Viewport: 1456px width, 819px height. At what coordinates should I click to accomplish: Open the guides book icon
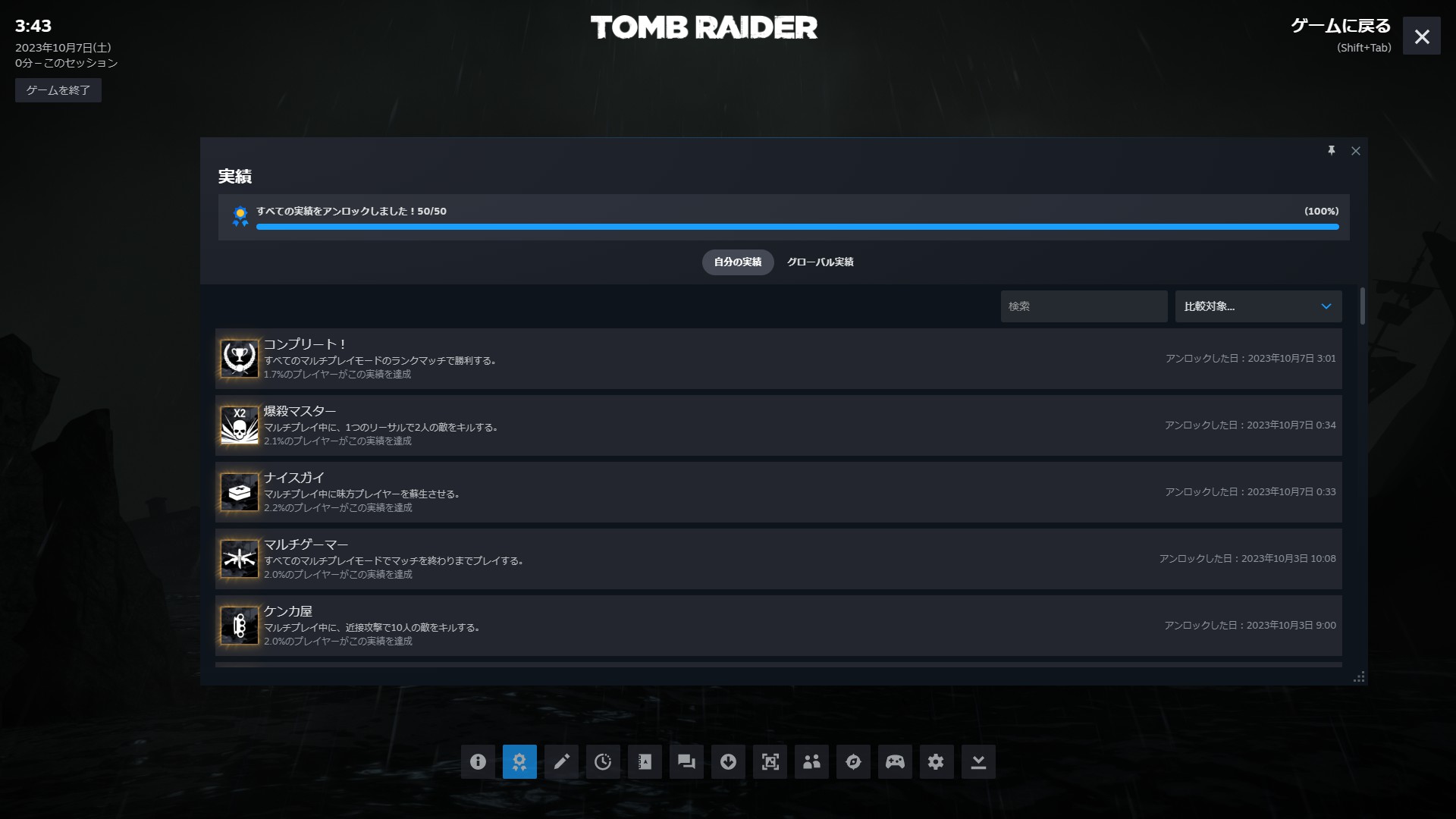coord(645,761)
